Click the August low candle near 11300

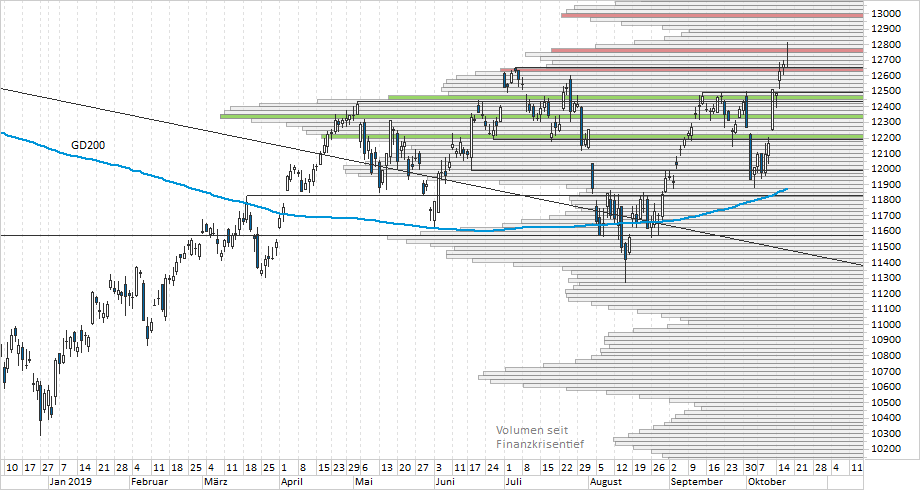(626, 260)
